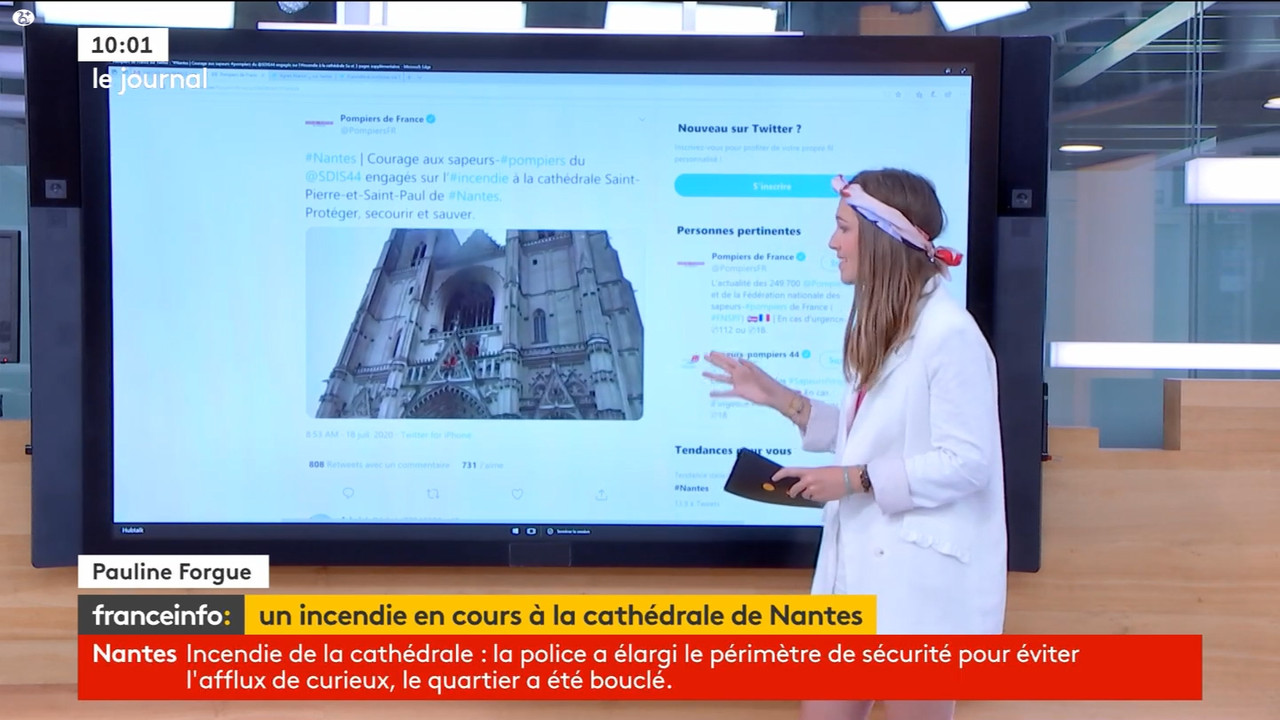The width and height of the screenshot is (1280, 720).
Task: Open Pompiers de France under Personnes pertinentes
Action: click(x=752, y=256)
